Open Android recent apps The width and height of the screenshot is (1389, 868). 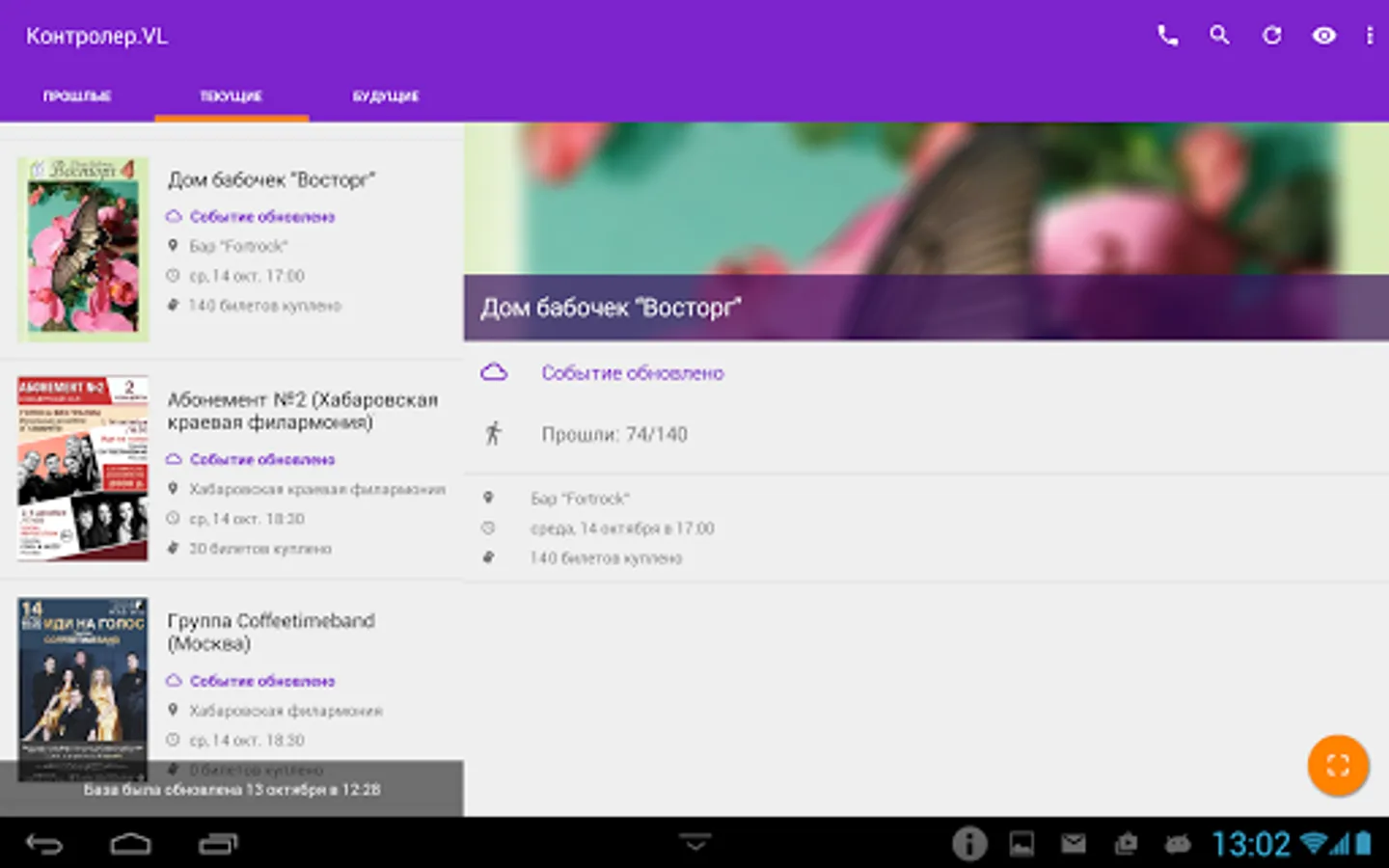218,845
